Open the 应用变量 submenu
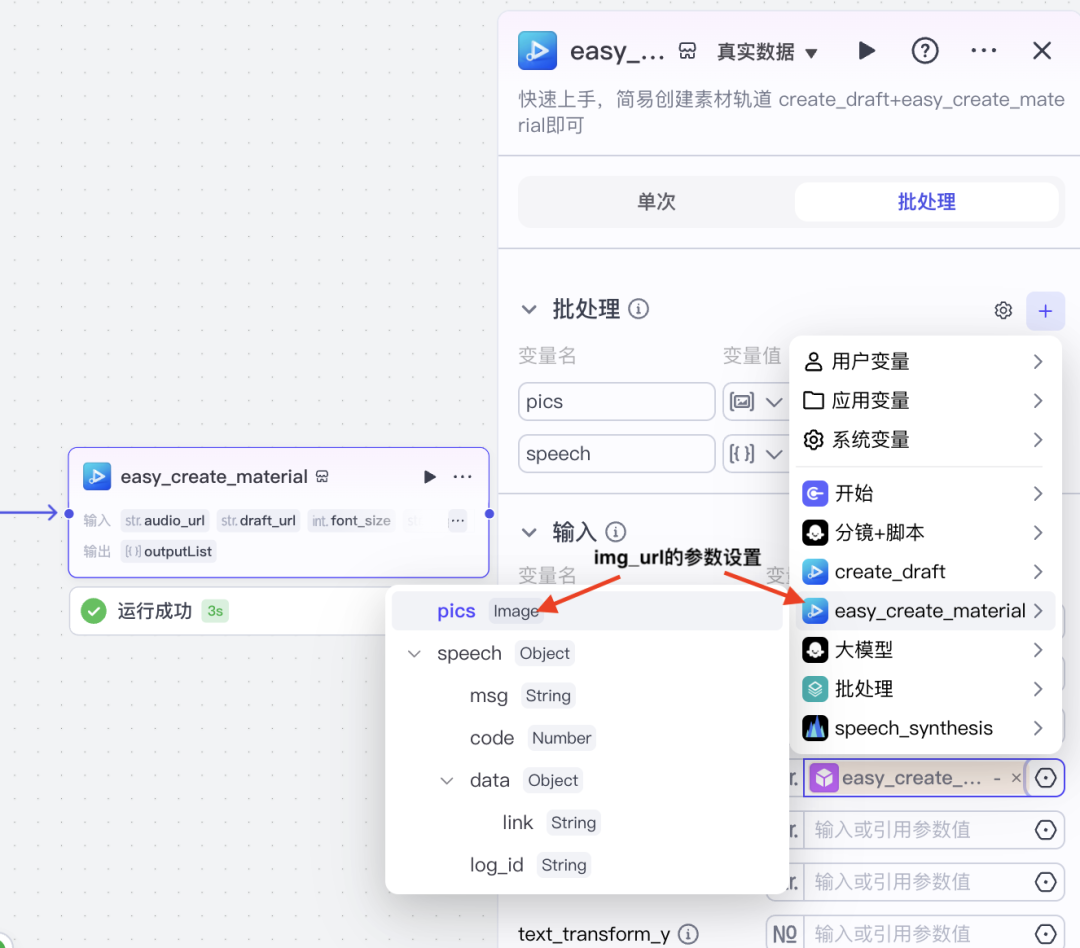 point(924,401)
